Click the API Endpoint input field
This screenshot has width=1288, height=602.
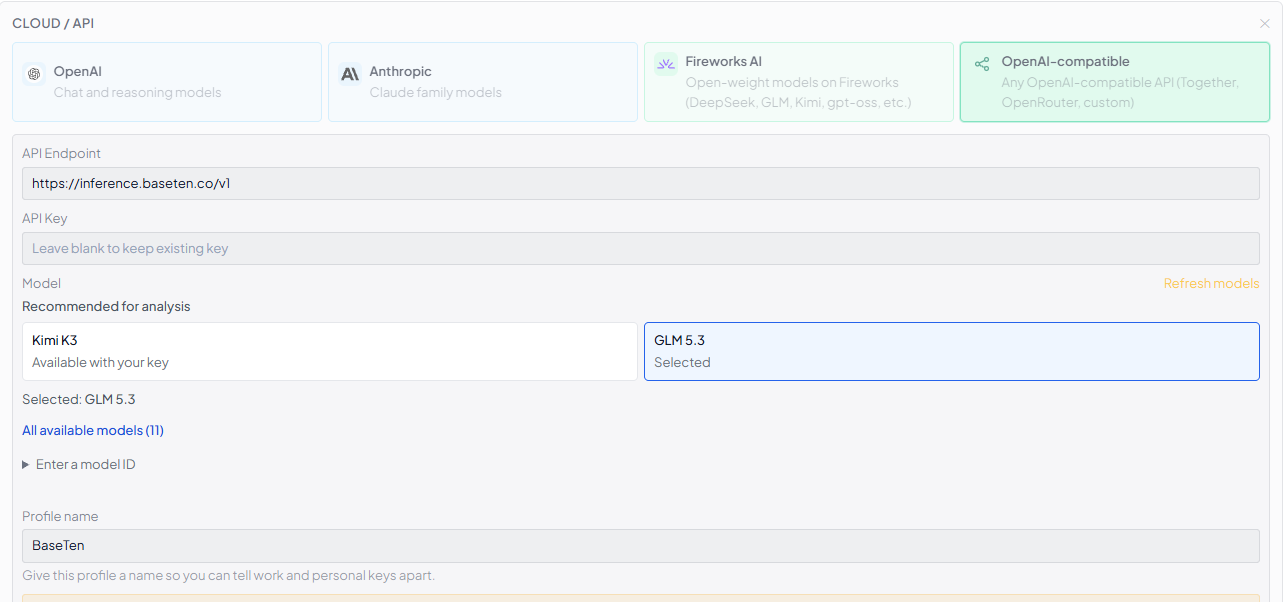click(641, 184)
